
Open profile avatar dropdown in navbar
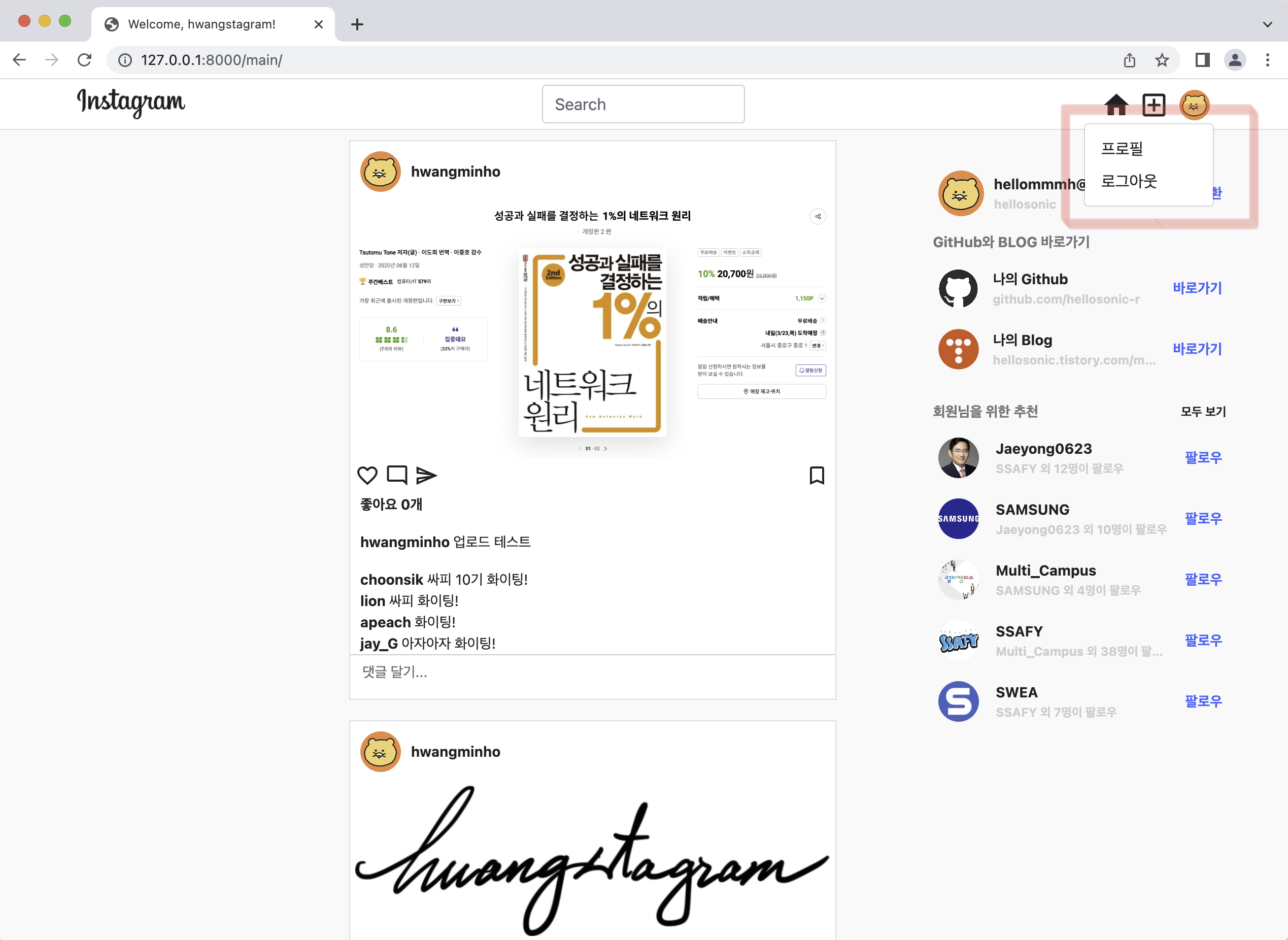point(1194,105)
